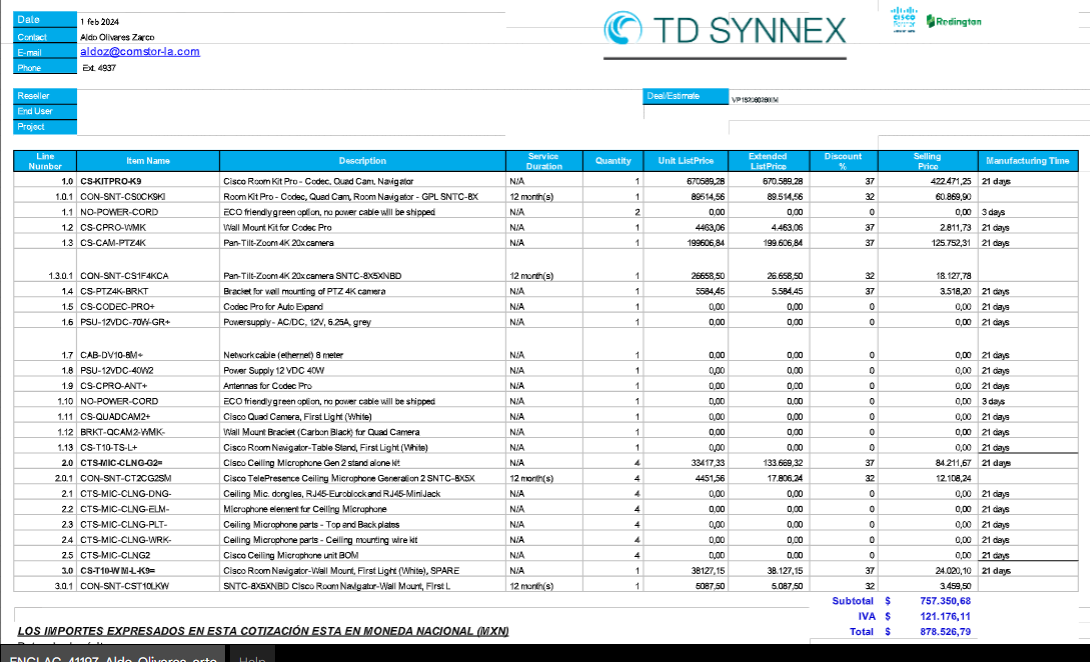Select item name PSU-12VDC-70W-GR+
This screenshot has width=1090, height=662.
click(x=125, y=322)
